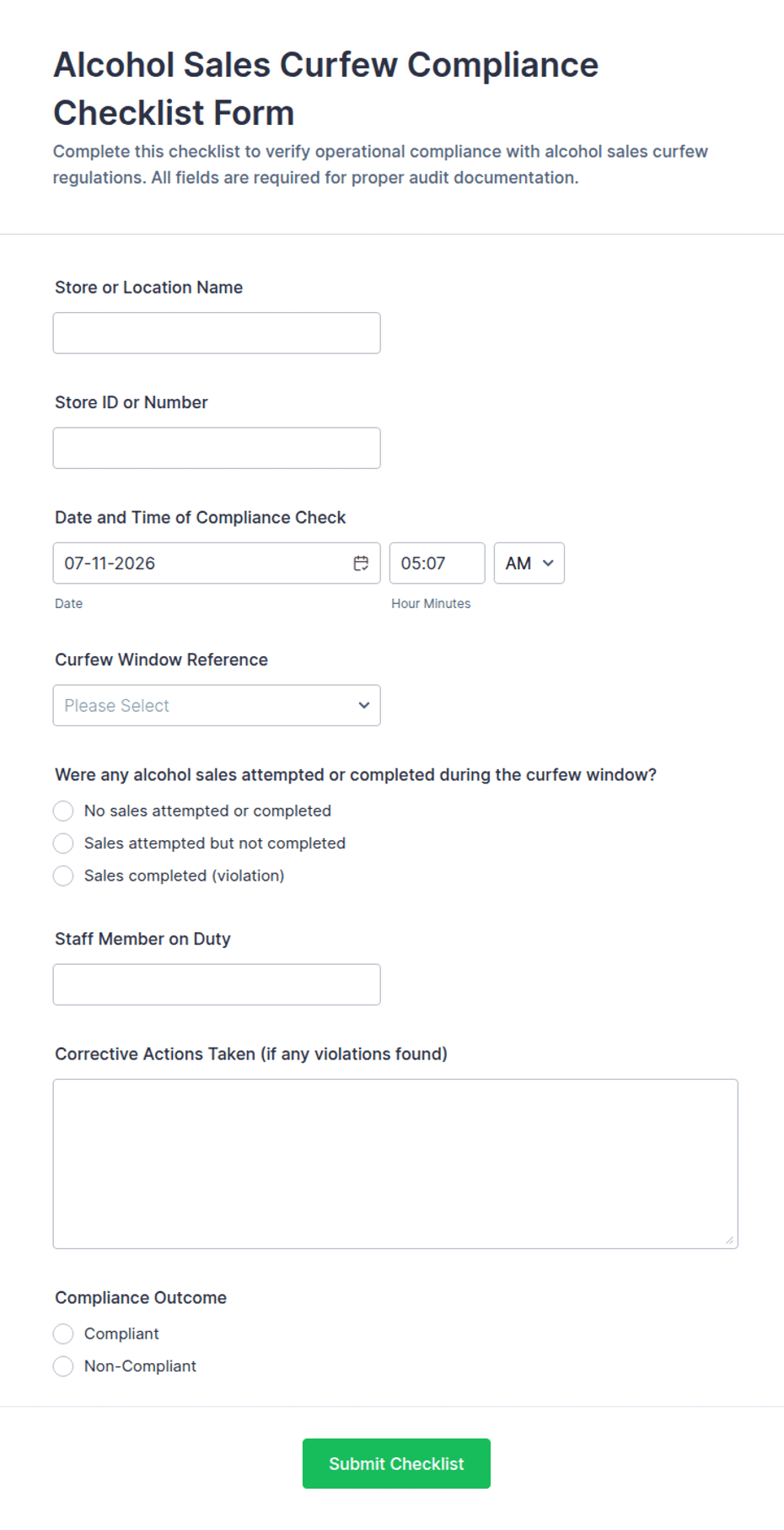This screenshot has width=784, height=1530.
Task: Click the date field showing 07-11-2026
Action: point(217,563)
